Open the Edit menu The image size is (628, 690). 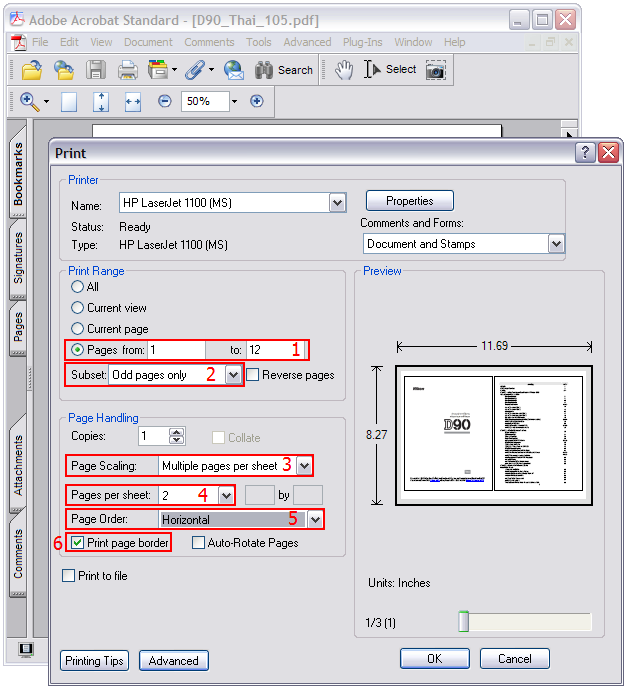(x=69, y=42)
